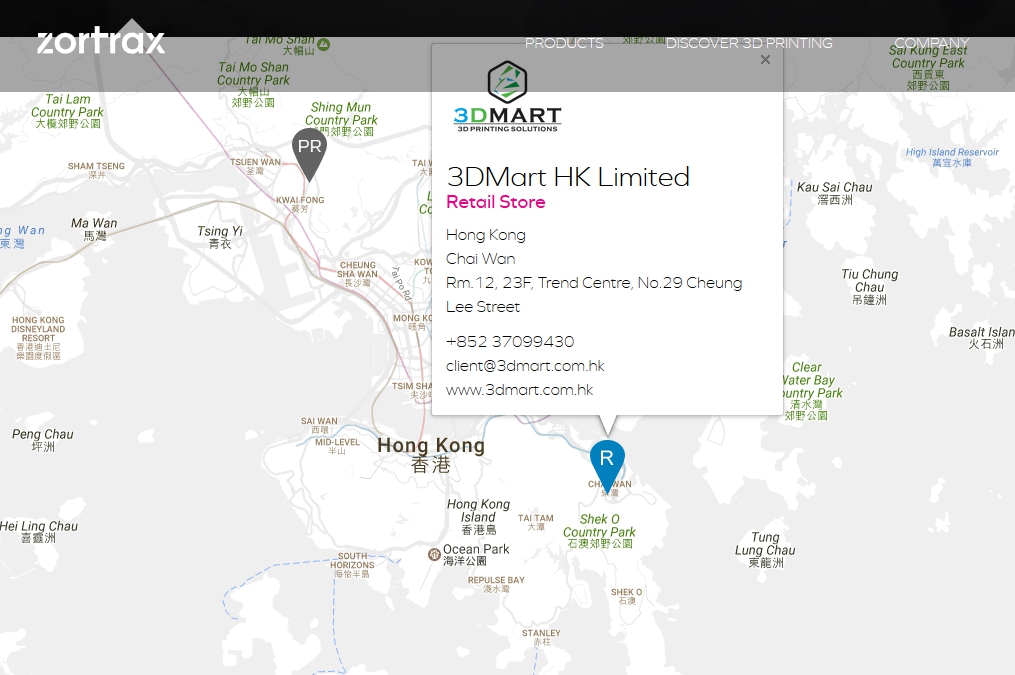This screenshot has height=675, width=1015.
Task: Click the Chai Wan address line
Action: 480,259
